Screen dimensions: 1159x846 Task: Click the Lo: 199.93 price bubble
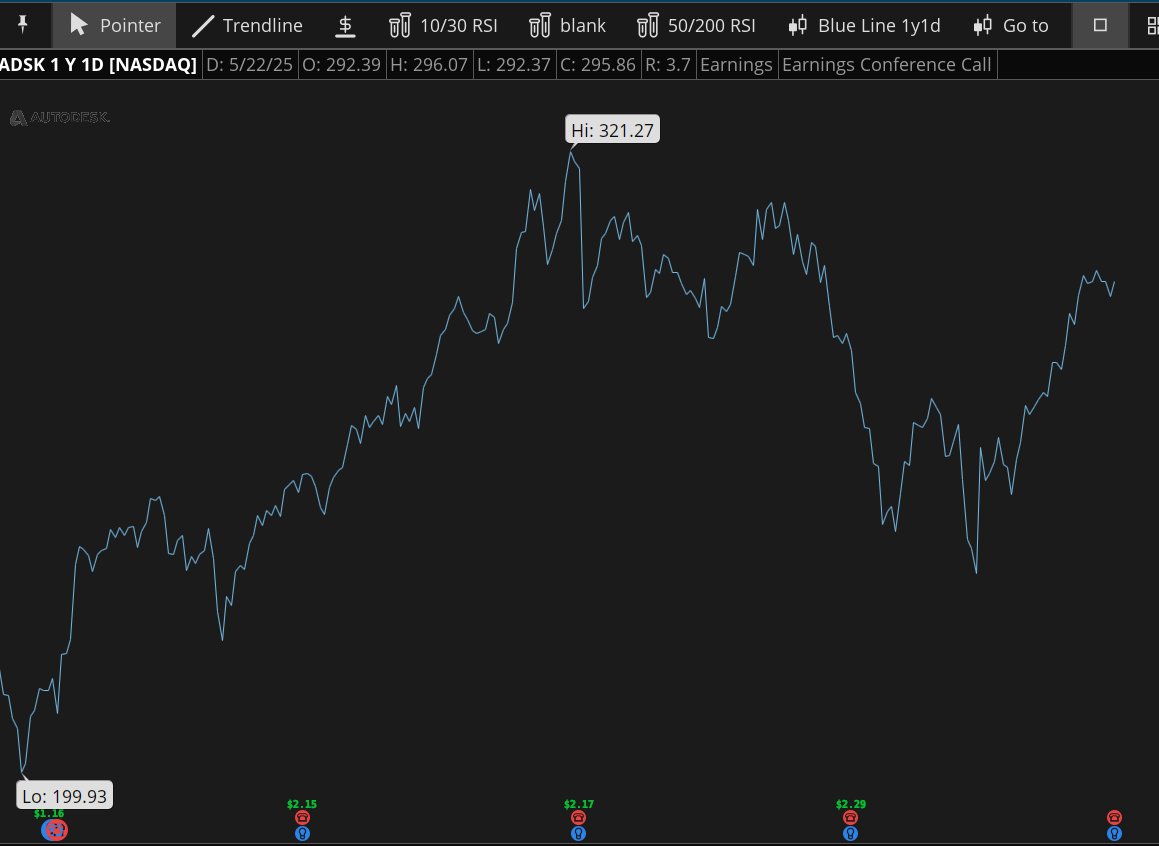pyautogui.click(x=64, y=796)
